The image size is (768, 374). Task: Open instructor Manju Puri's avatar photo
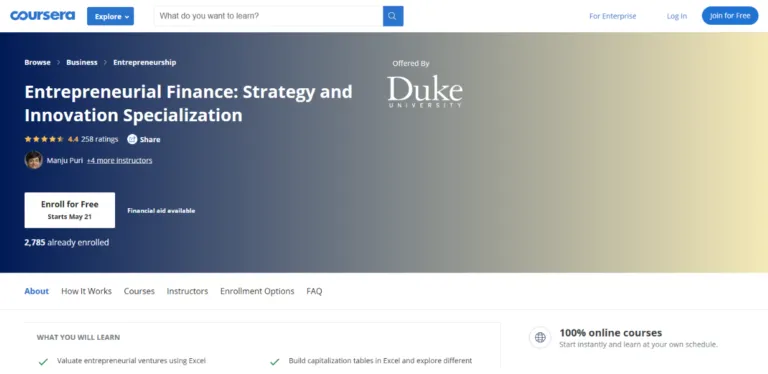(34, 160)
